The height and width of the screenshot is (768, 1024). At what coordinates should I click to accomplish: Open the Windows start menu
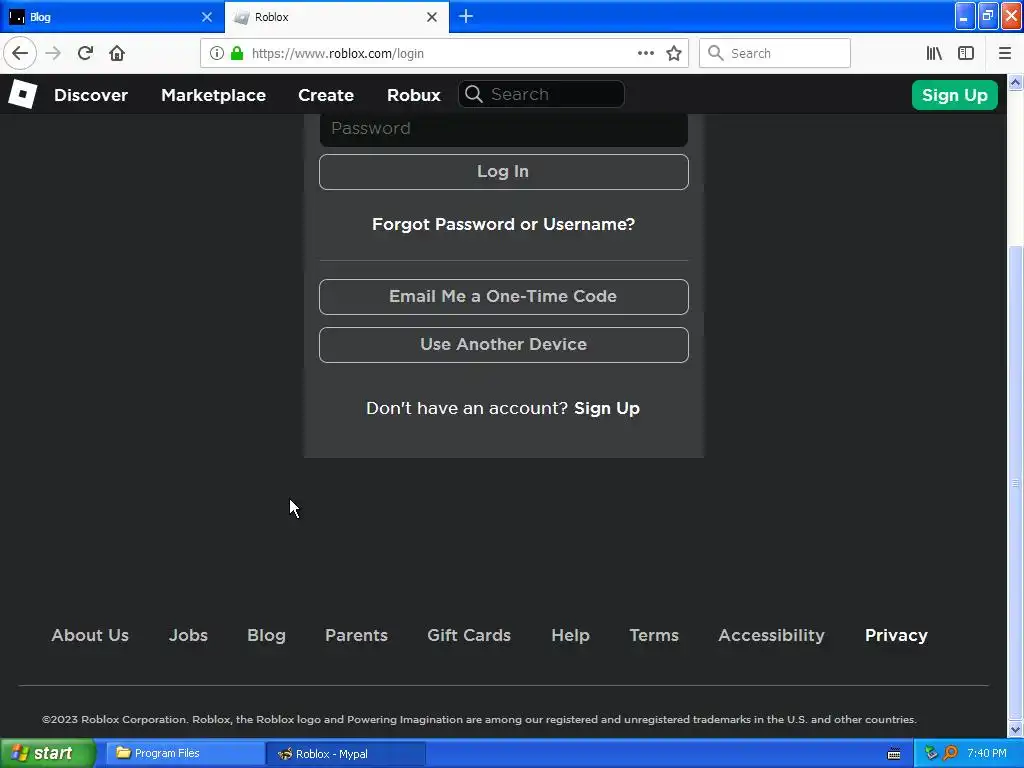pos(48,753)
